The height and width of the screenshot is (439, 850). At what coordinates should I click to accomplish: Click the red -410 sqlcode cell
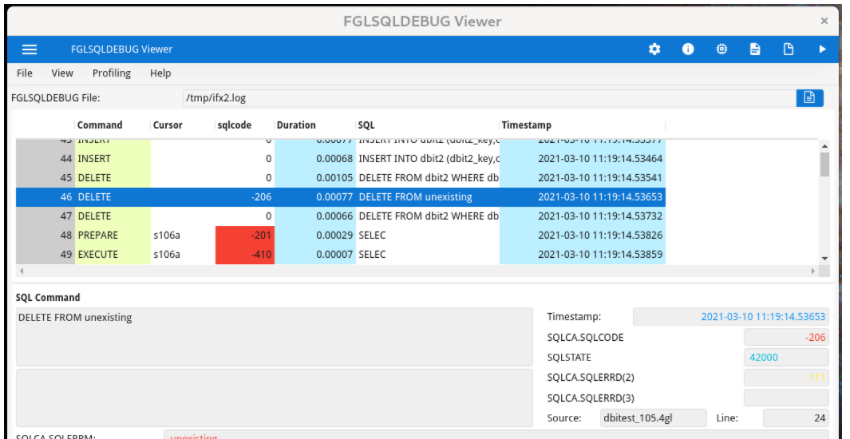tap(245, 254)
